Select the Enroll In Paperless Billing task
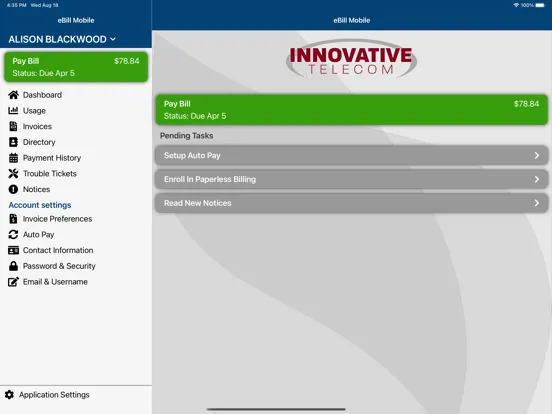This screenshot has width=552, height=414. point(351,179)
